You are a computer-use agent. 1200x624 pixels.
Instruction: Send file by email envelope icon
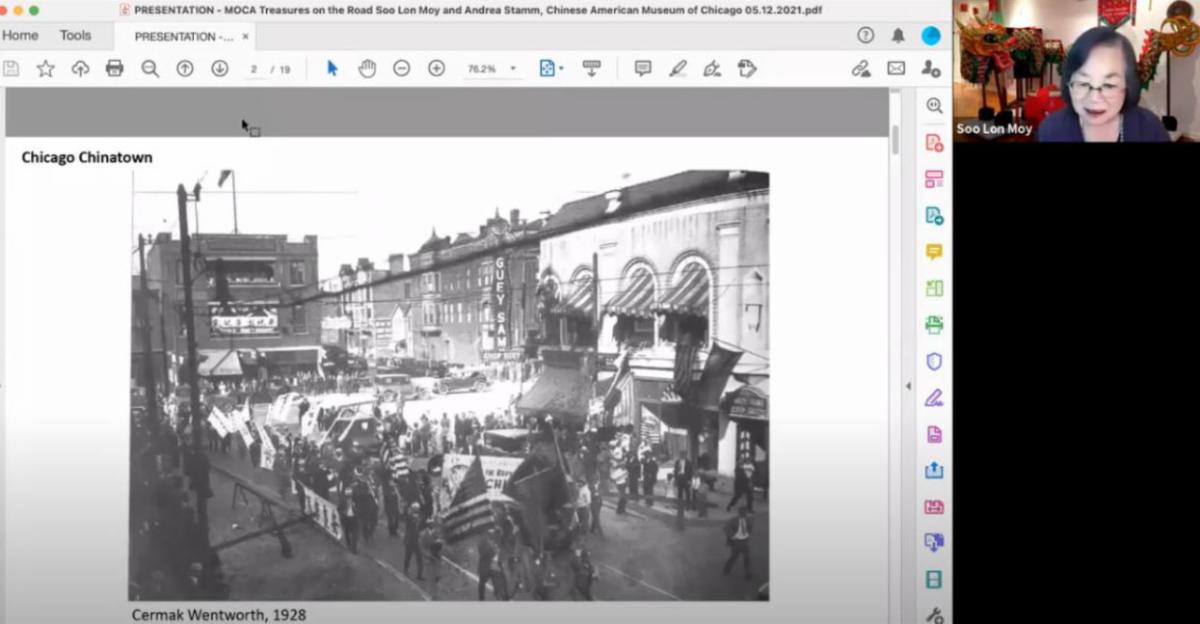[896, 68]
